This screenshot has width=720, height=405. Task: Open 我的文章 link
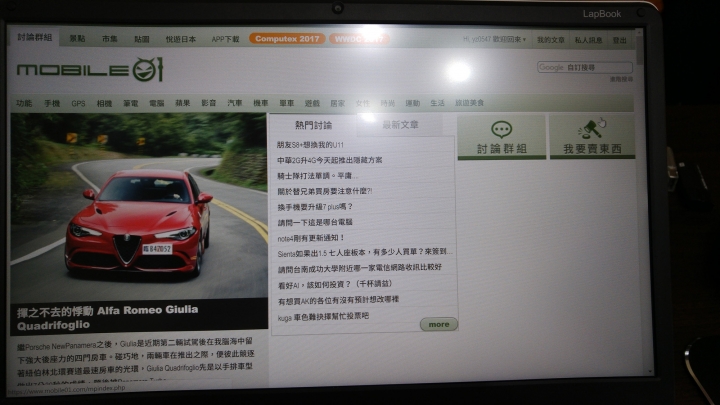click(551, 40)
